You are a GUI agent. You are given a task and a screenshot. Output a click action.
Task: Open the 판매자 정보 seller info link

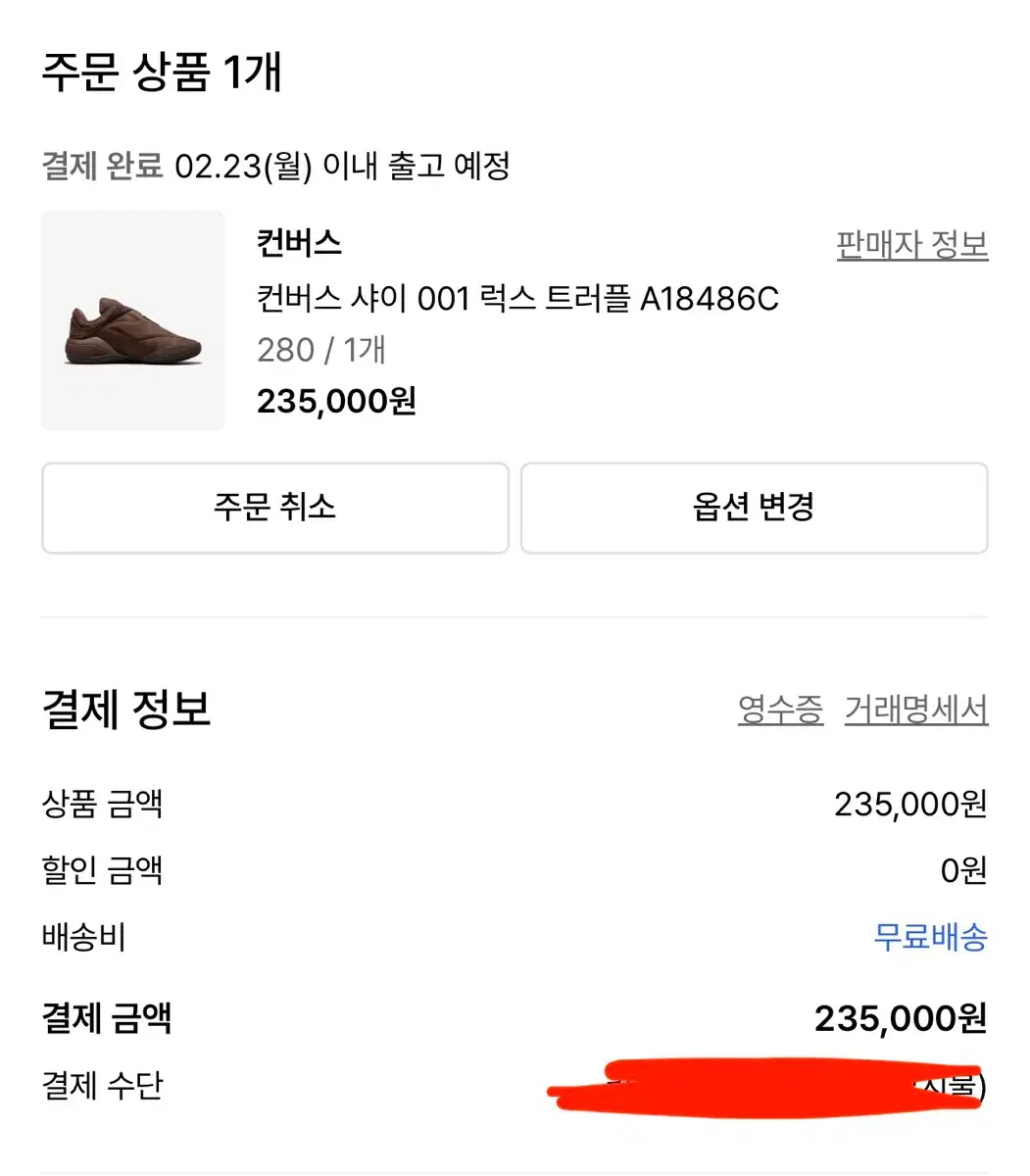(911, 245)
